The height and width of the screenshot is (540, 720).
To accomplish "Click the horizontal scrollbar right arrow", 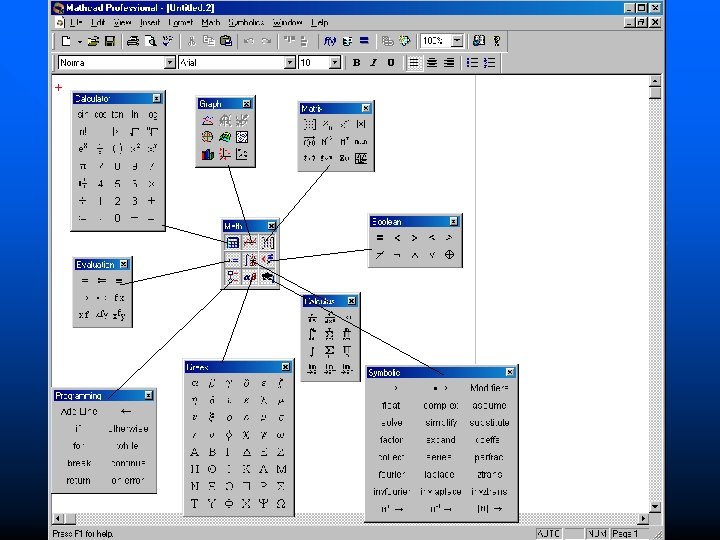I will [643, 518].
